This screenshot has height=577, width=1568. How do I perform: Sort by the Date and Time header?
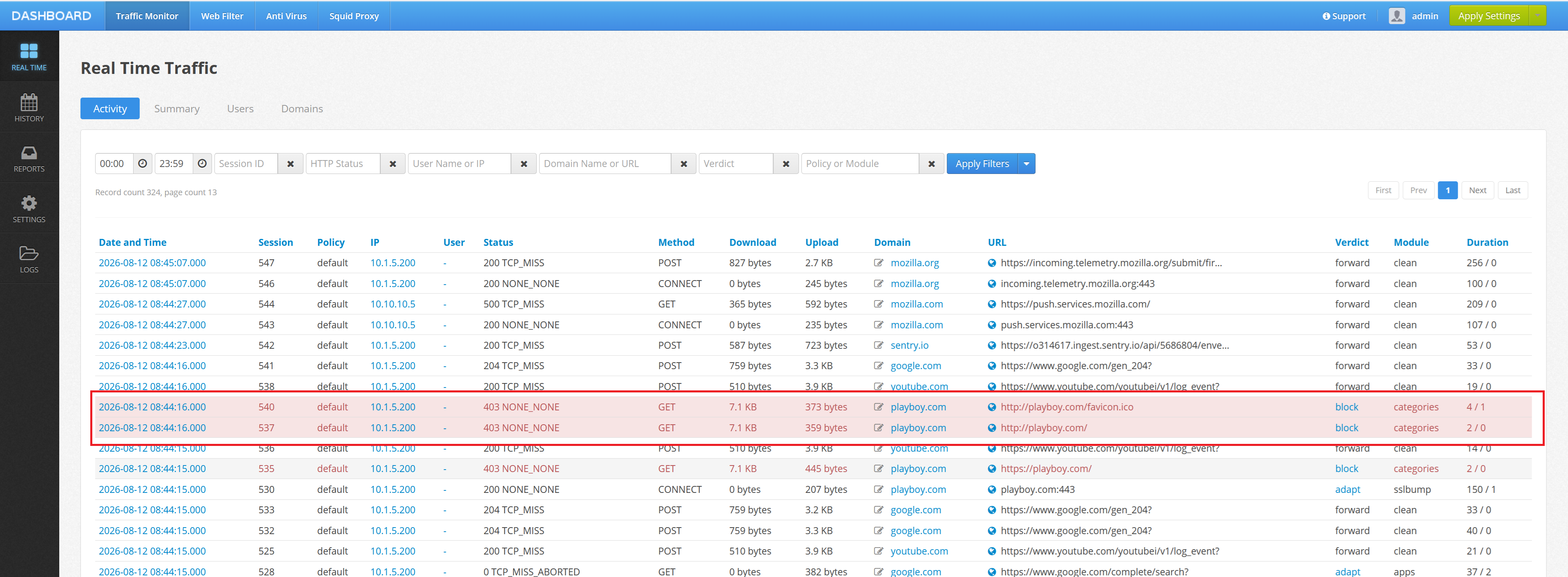132,242
